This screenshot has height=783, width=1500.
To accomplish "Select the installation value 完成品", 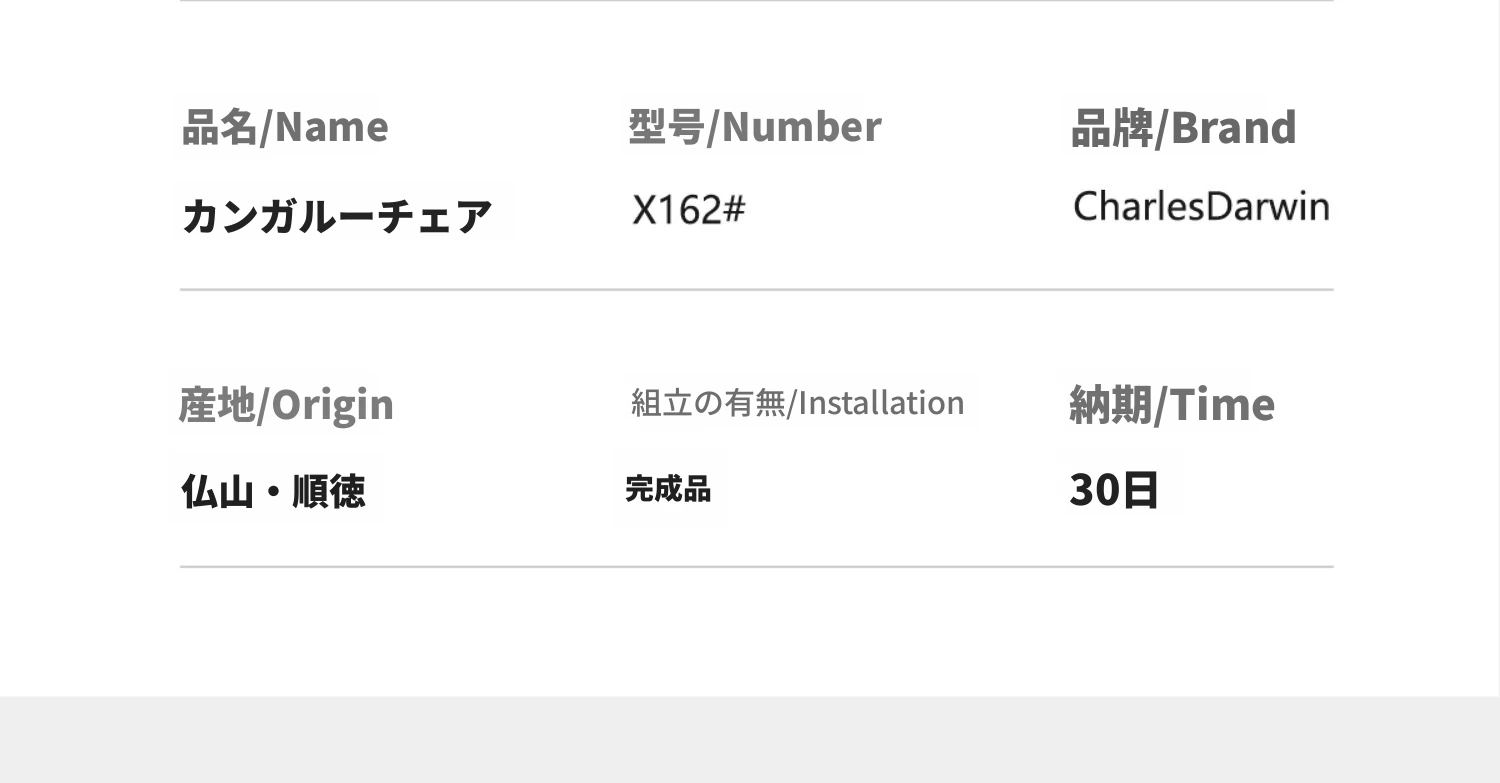I will [668, 489].
